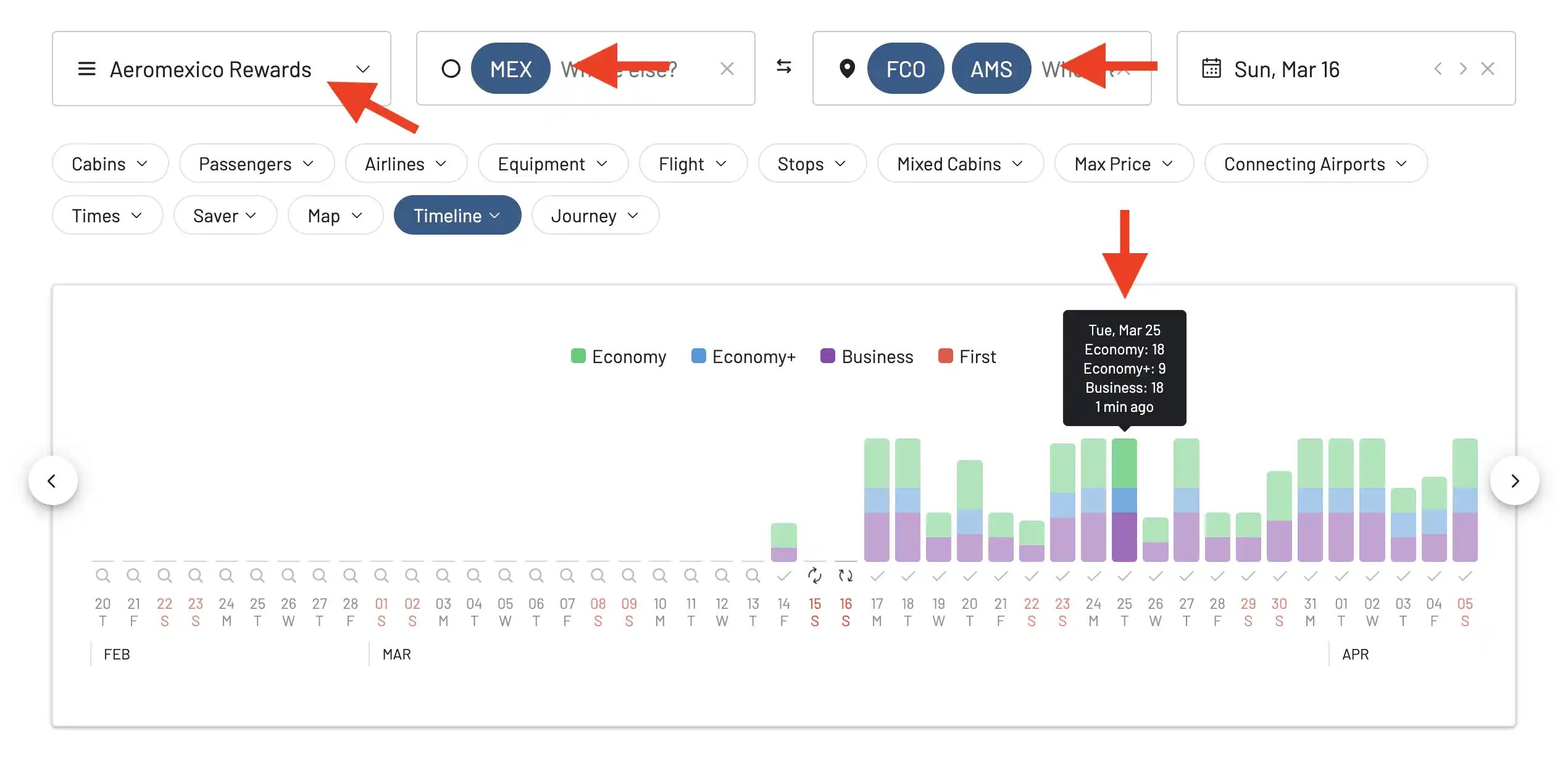
Task: Expand the Passengers filter
Action: click(257, 164)
